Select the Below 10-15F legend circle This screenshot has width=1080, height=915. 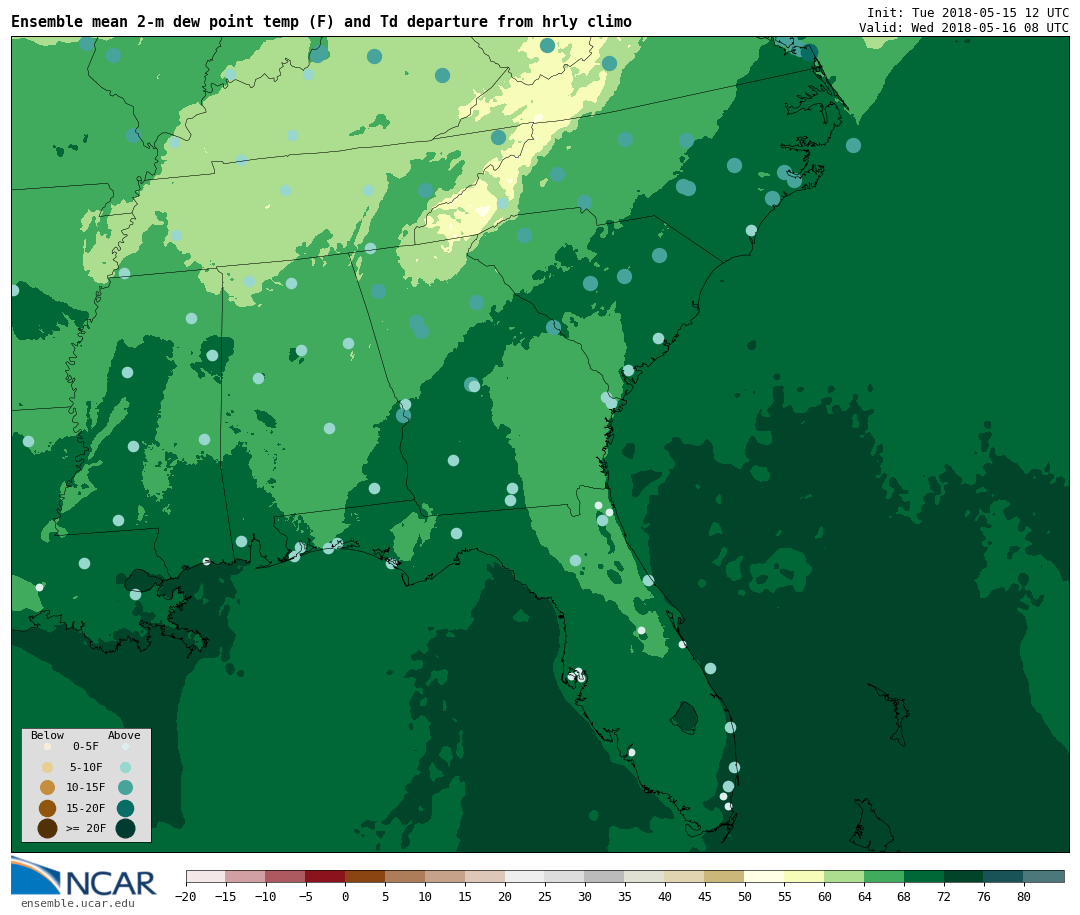coord(47,788)
